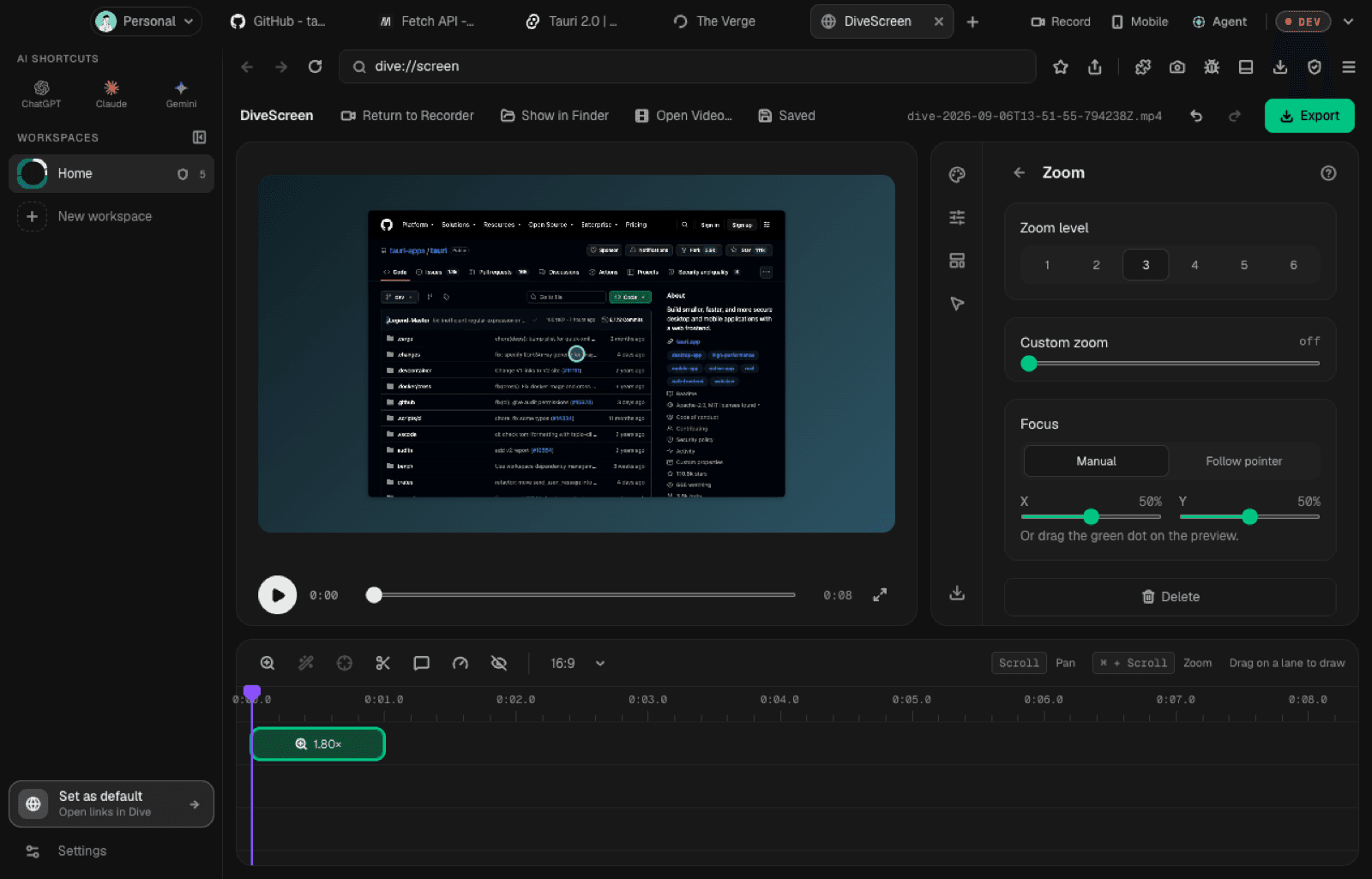Open a new browser tab

coord(972,21)
